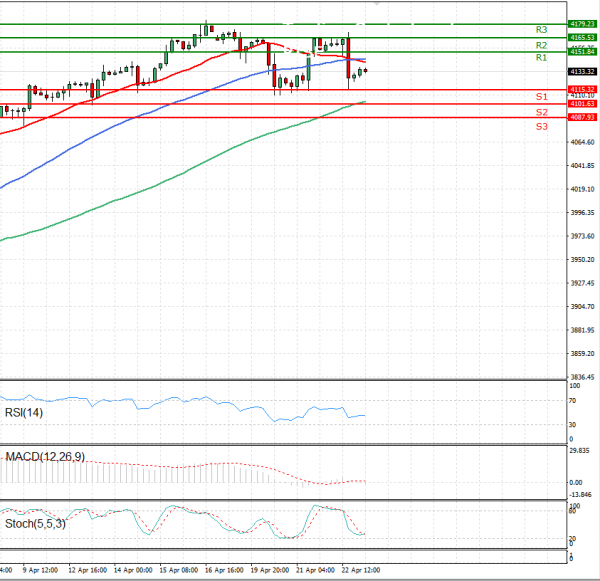The width and height of the screenshot is (600, 581).
Task: Click the 3950.20 price axis value
Action: pos(582,259)
